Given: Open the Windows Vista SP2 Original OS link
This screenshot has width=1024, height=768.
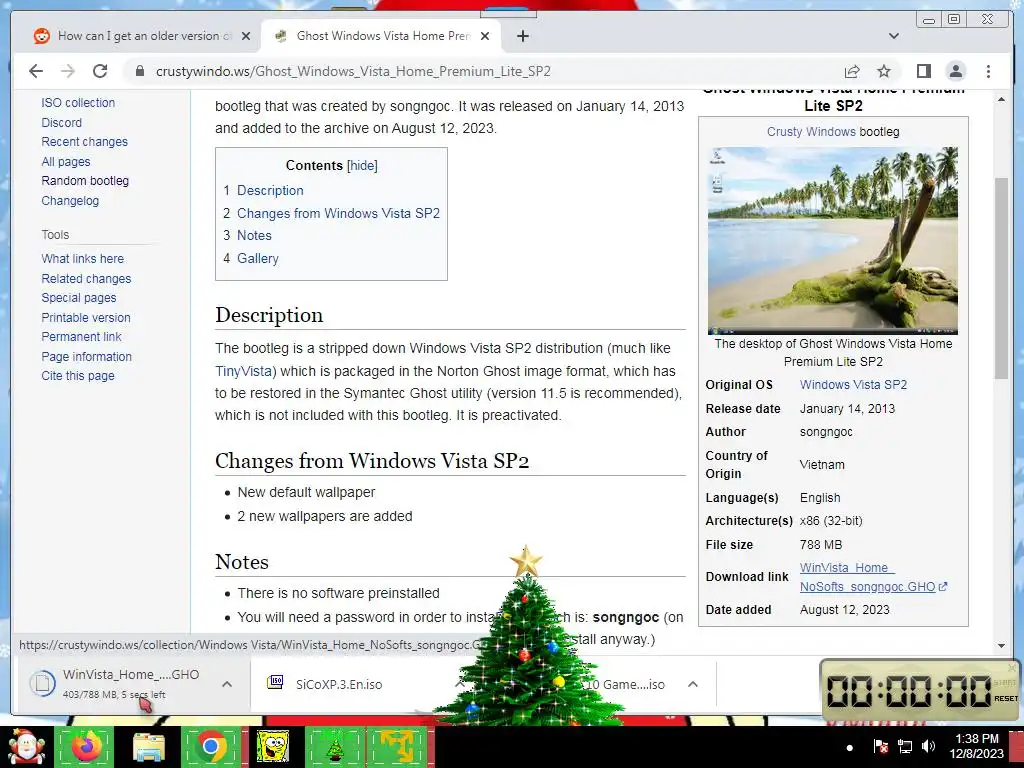Looking at the screenshot, I should pyautogui.click(x=853, y=385).
